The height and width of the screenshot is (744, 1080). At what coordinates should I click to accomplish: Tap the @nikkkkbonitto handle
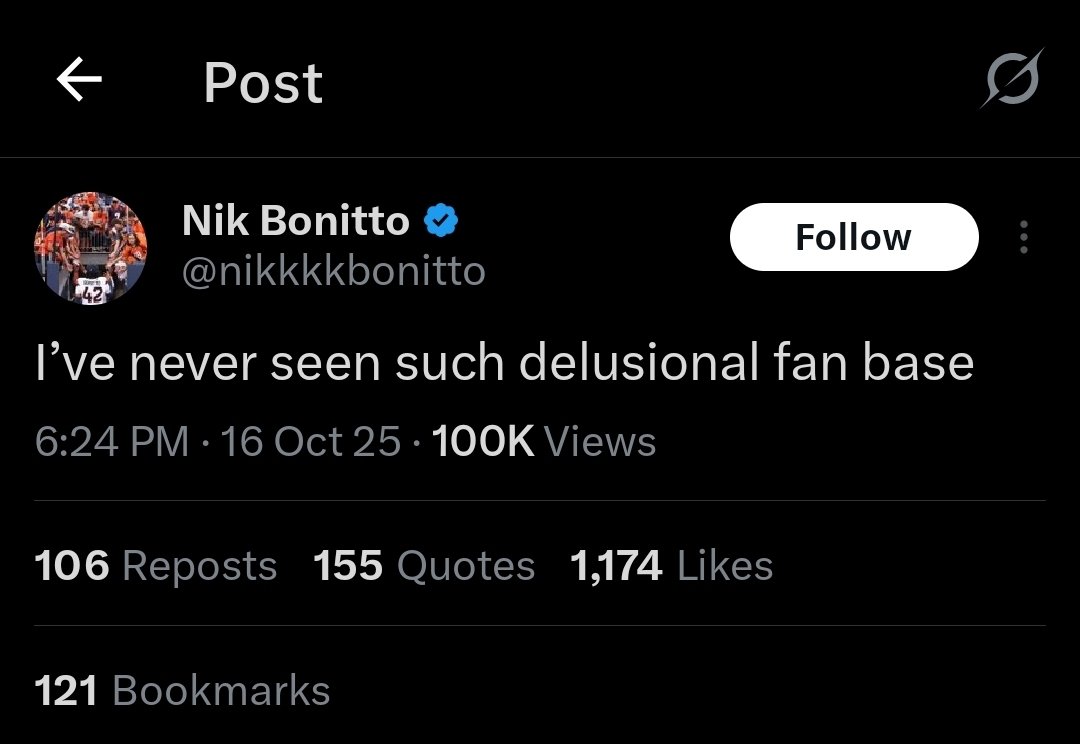tap(333, 270)
